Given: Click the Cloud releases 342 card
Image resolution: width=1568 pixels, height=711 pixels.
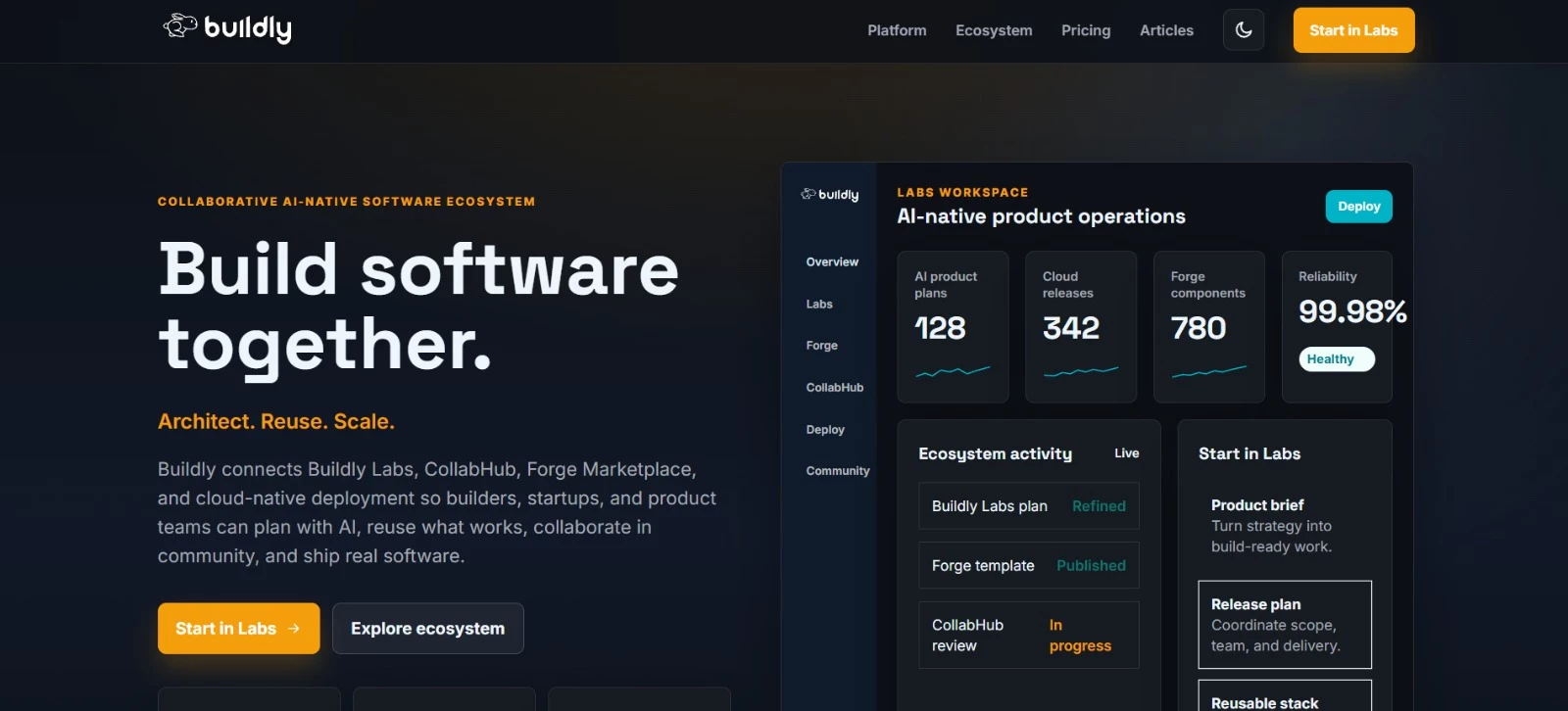Looking at the screenshot, I should coord(1081,327).
